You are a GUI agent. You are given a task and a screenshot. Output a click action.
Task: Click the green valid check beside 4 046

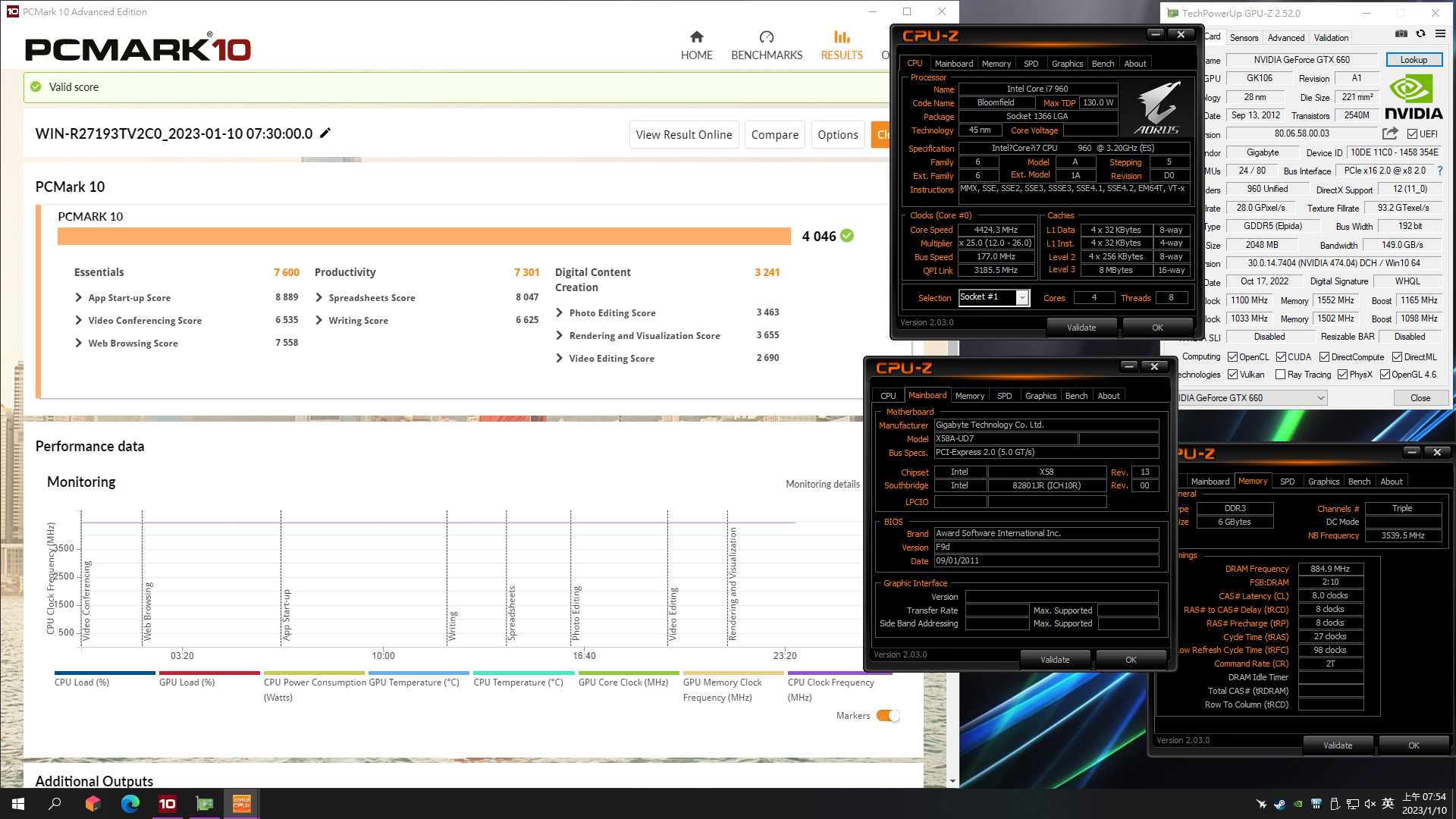(x=847, y=236)
